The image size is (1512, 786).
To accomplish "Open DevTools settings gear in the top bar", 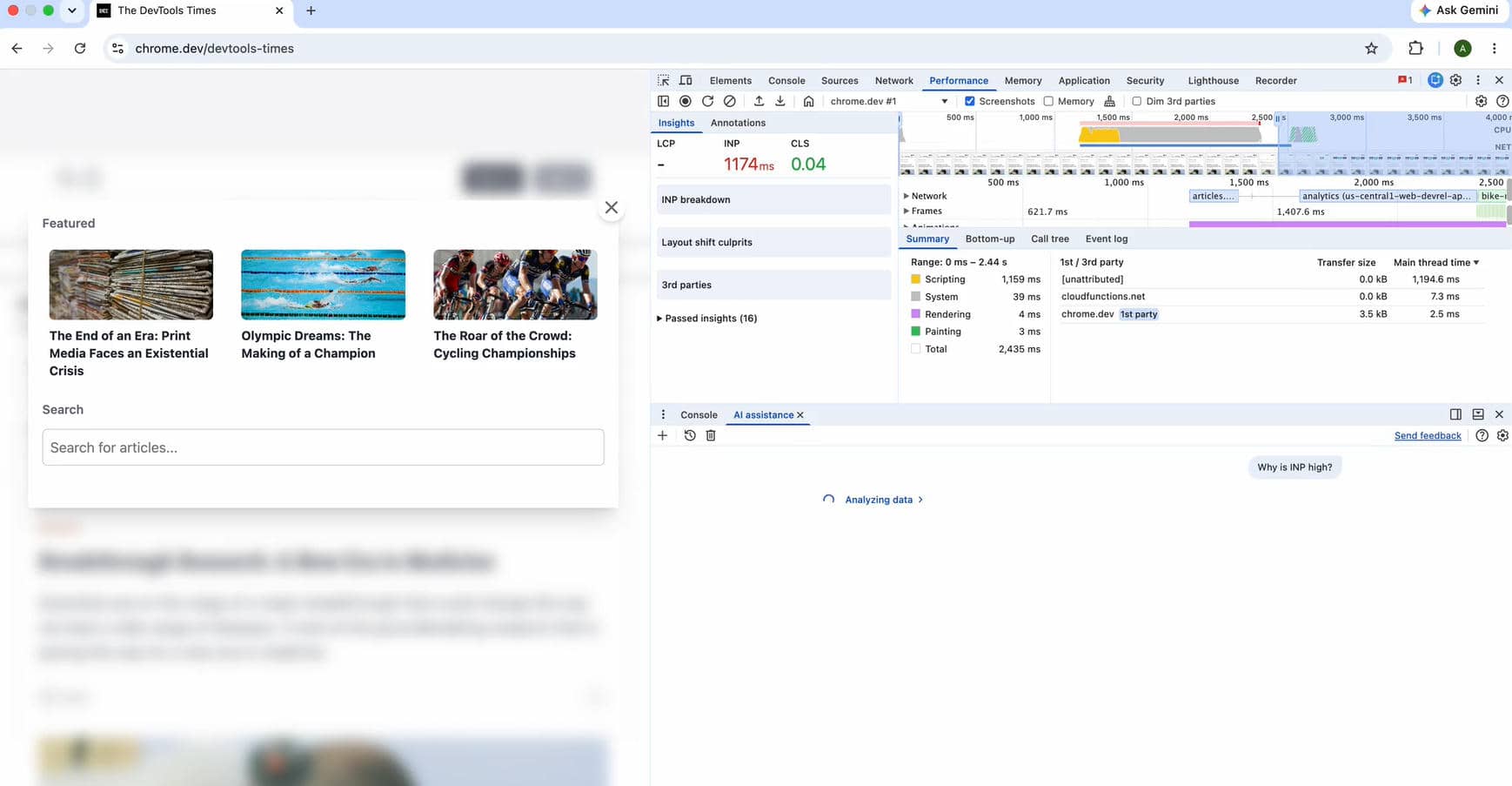I will click(x=1455, y=80).
